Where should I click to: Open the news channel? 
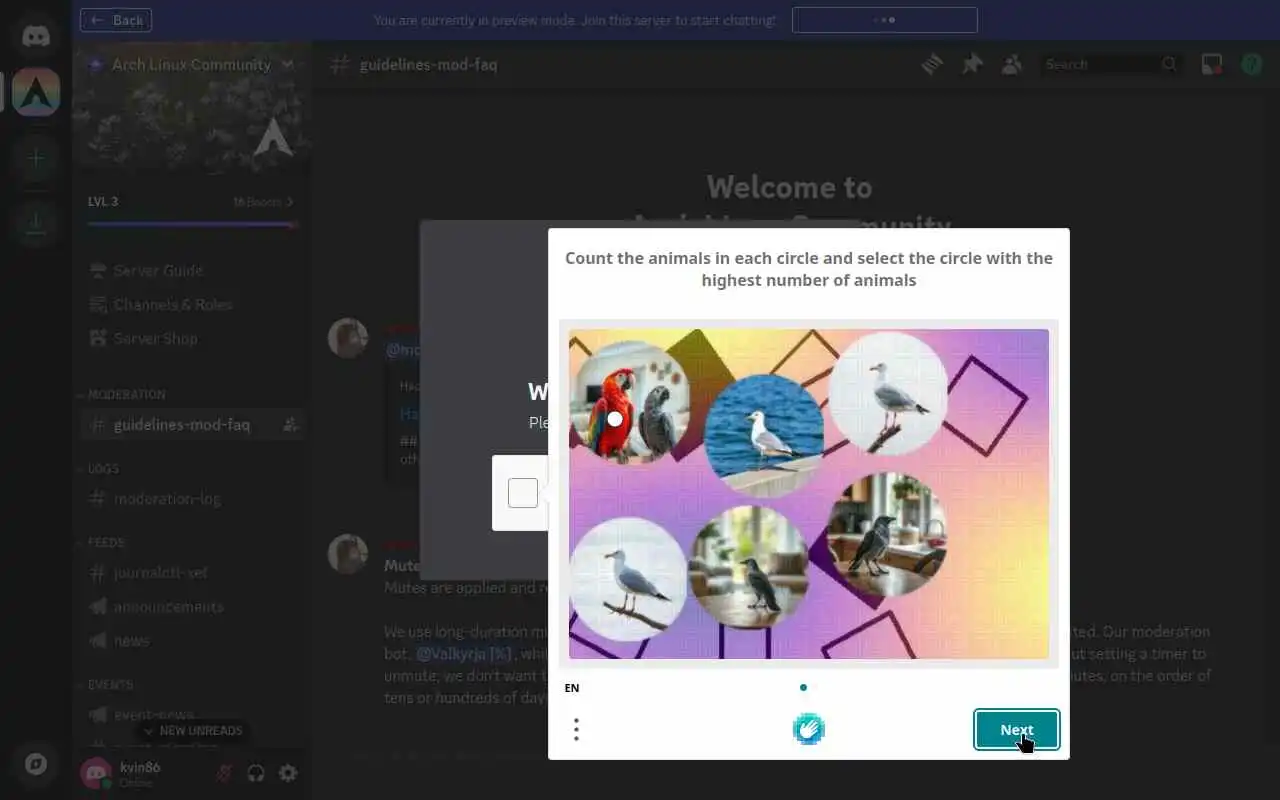(192, 640)
